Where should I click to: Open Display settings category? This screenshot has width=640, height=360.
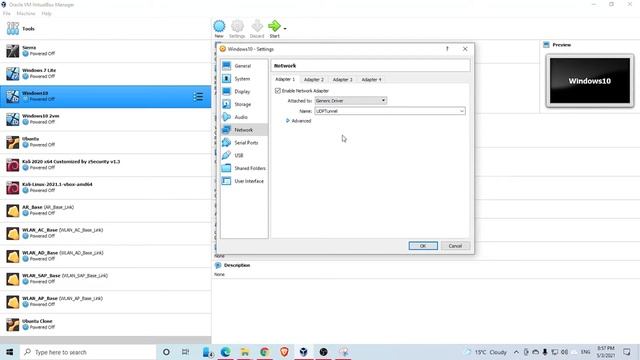[244, 91]
